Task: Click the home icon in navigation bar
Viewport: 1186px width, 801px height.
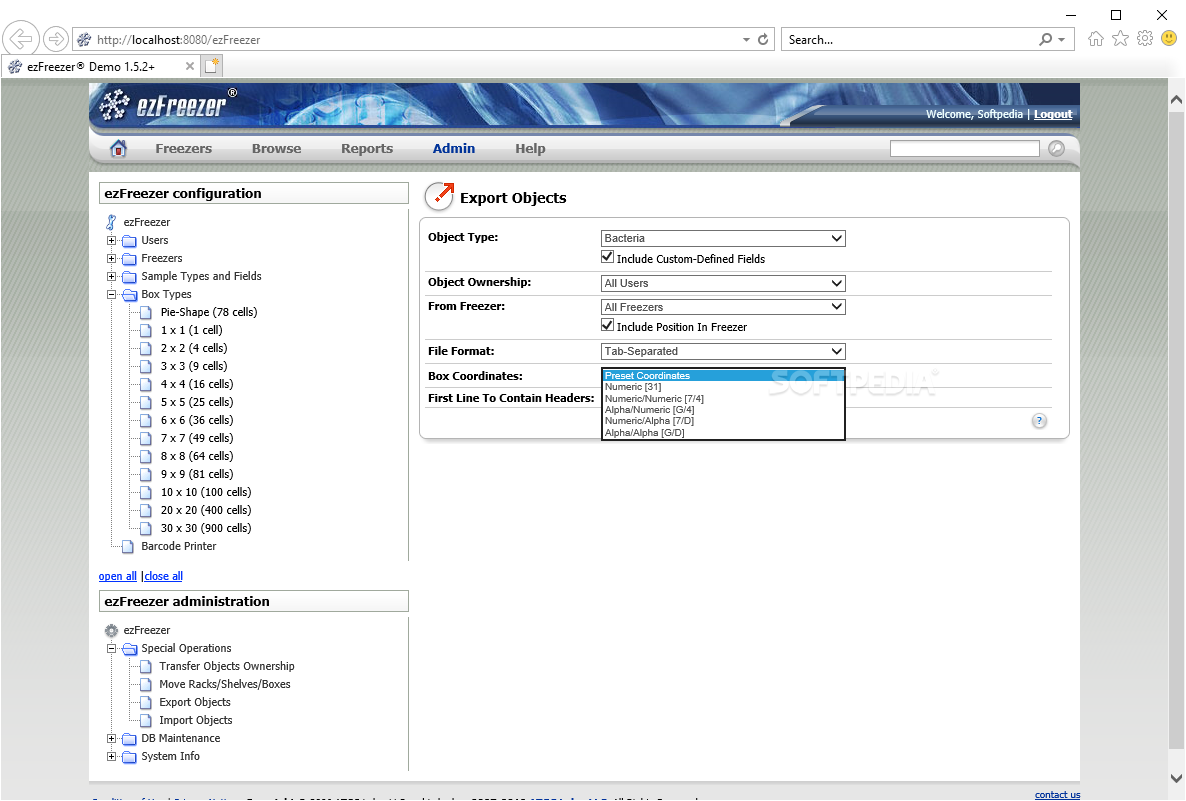Action: 119,149
